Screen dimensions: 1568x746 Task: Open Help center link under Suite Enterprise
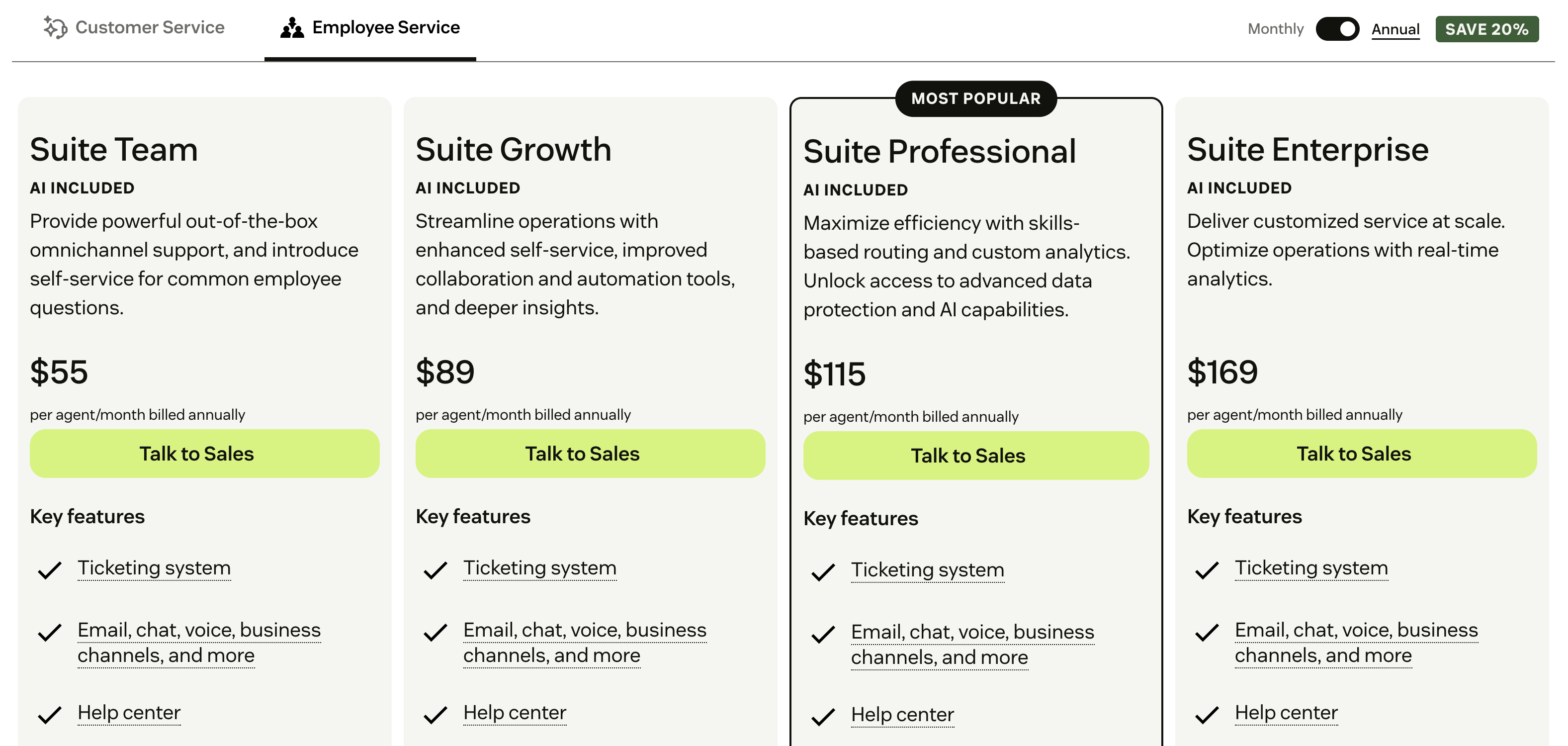pos(1286,712)
